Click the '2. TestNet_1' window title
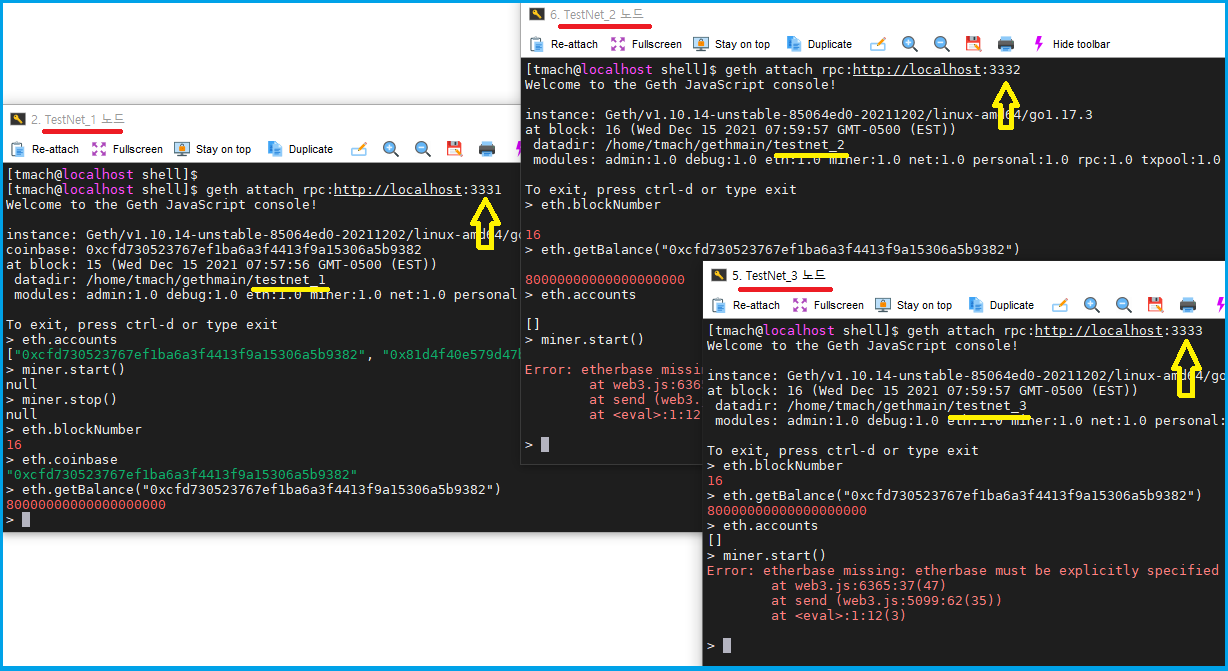 (x=78, y=120)
